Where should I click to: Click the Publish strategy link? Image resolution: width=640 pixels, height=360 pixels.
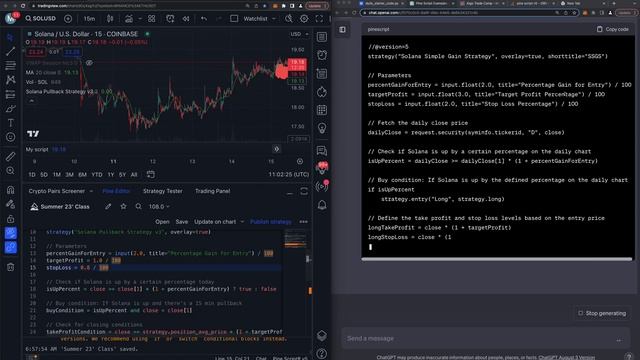tap(271, 222)
